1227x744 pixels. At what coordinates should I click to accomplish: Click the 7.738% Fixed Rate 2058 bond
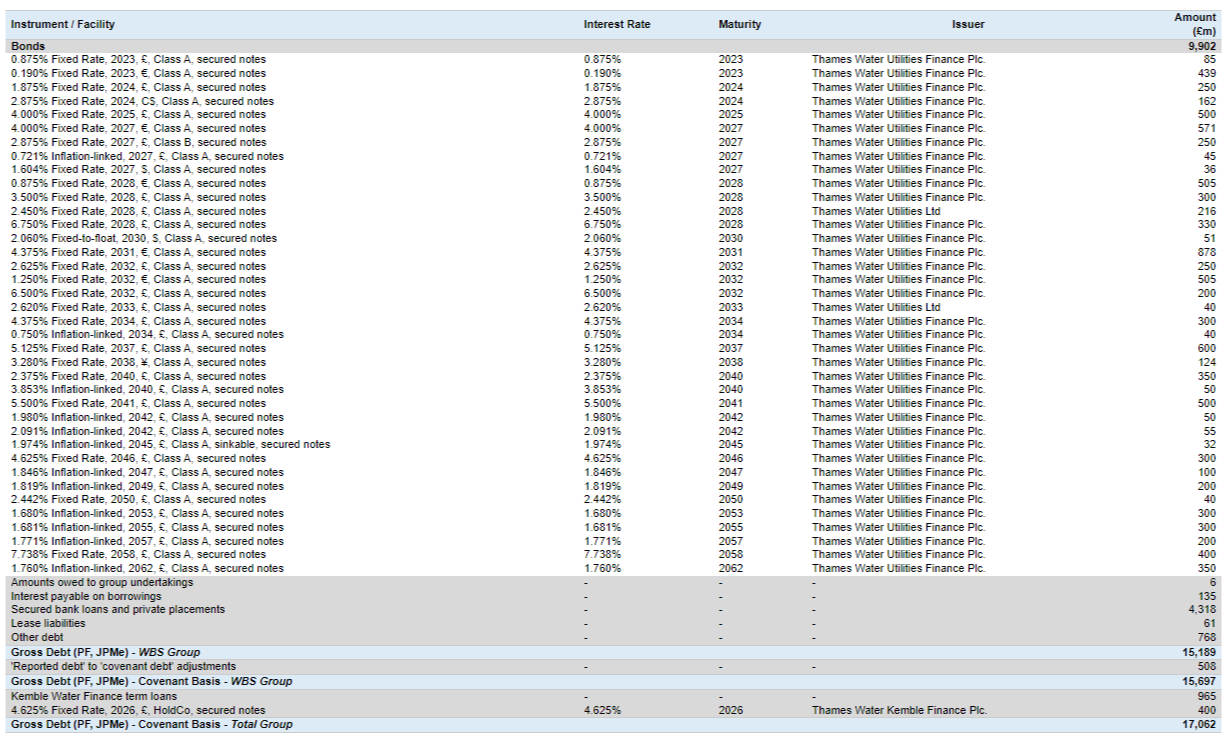click(x=138, y=554)
